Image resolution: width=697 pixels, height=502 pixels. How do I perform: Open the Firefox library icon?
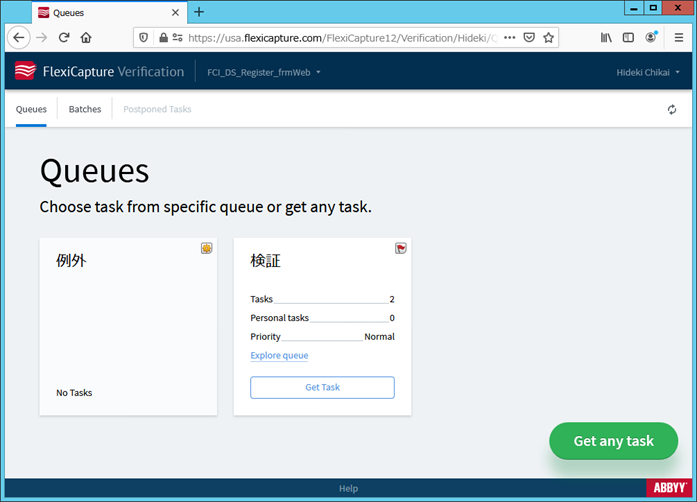point(606,38)
